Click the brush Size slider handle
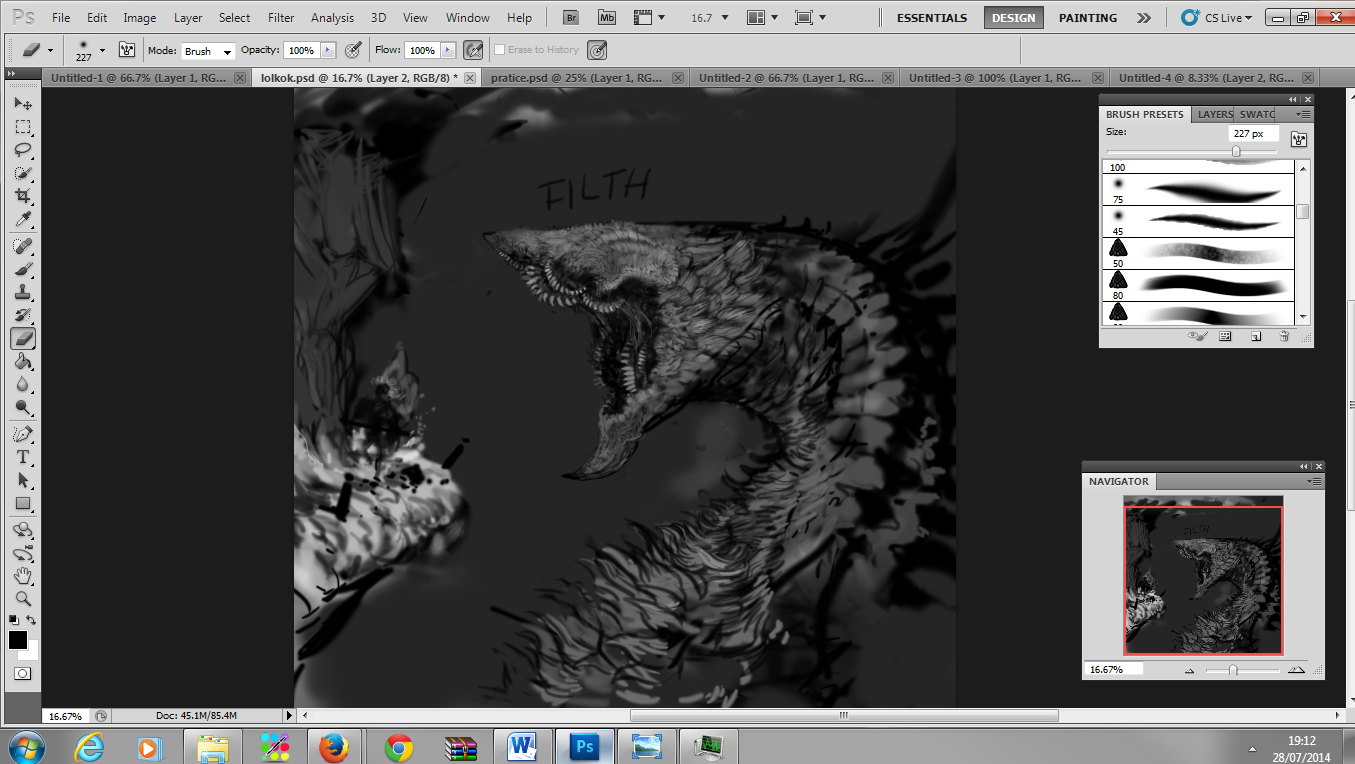 pos(1236,151)
